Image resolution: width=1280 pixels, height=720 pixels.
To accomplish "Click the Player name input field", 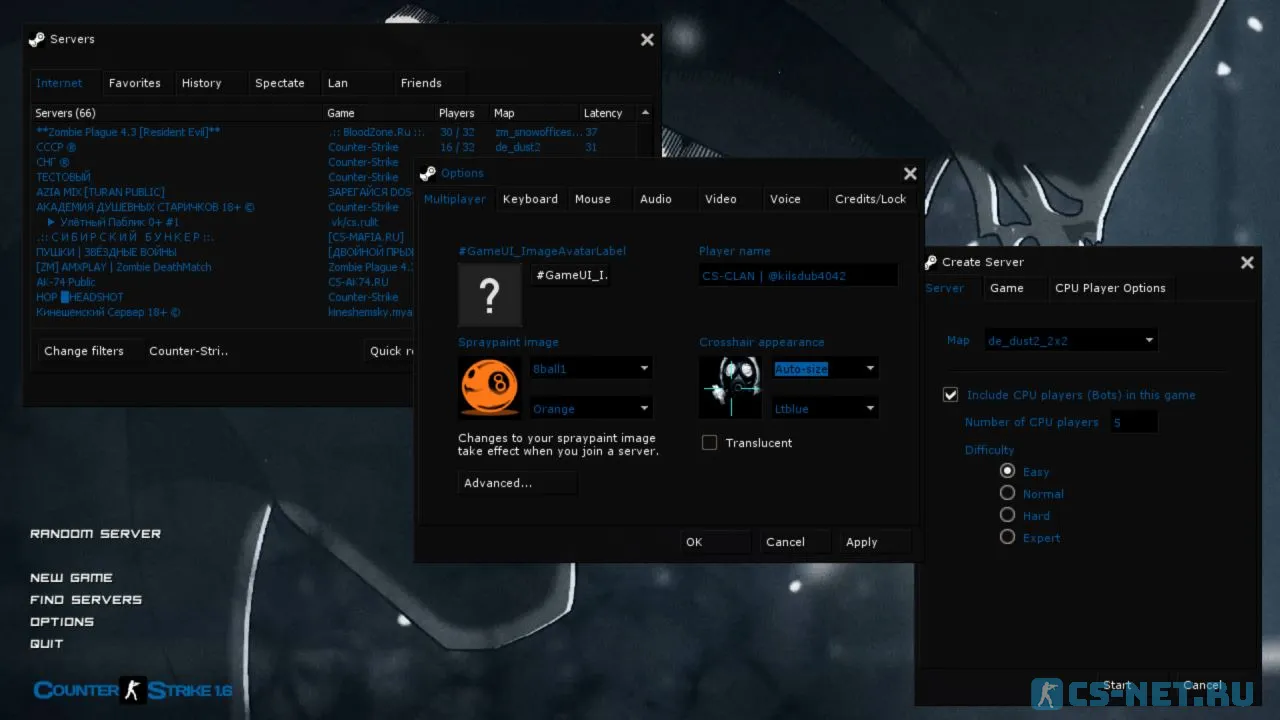I will pyautogui.click(x=797, y=276).
